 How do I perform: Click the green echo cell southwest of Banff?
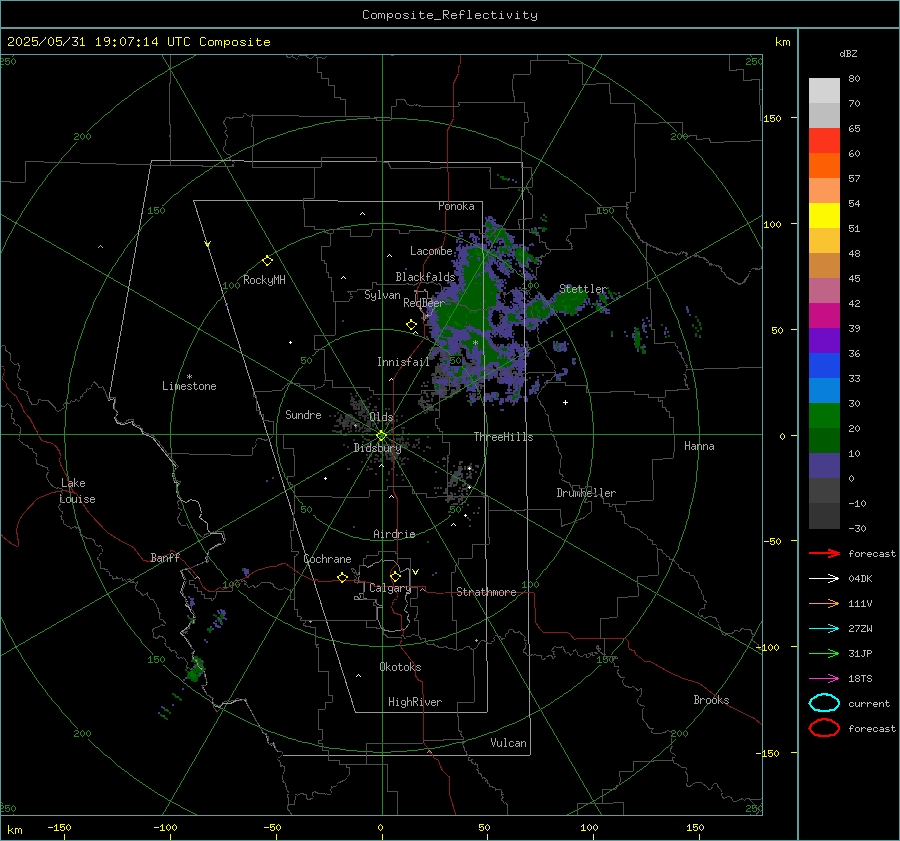[195, 669]
